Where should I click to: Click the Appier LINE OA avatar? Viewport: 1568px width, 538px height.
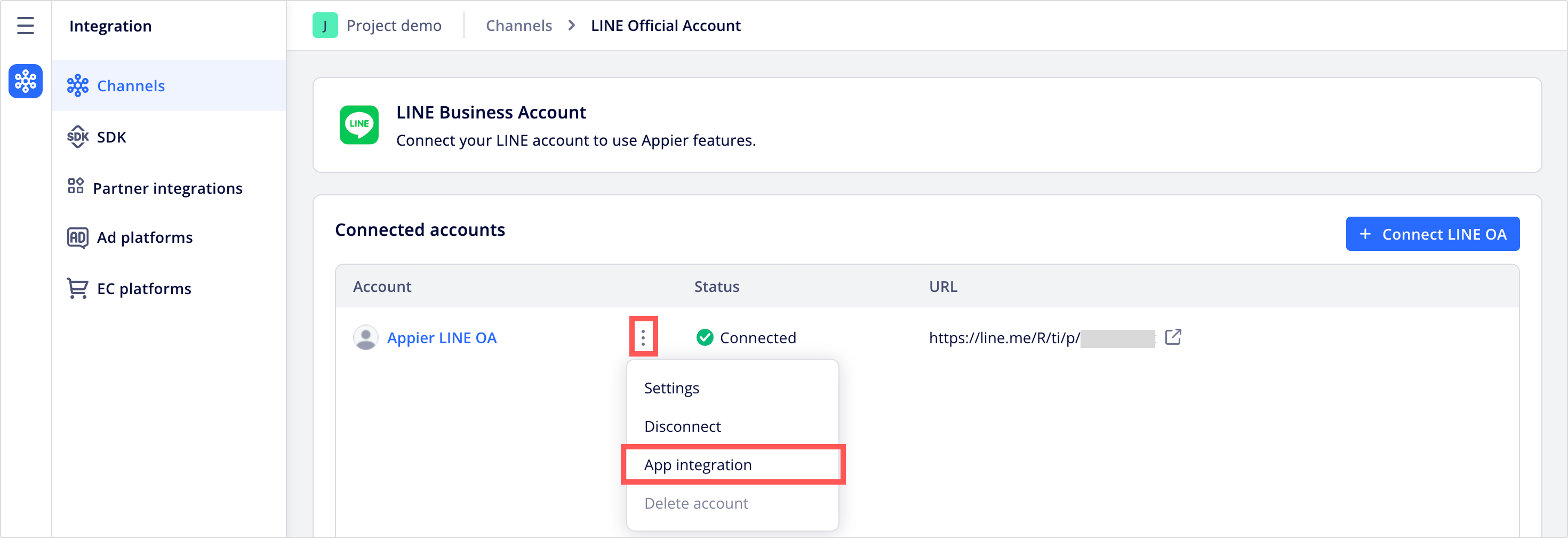[366, 337]
